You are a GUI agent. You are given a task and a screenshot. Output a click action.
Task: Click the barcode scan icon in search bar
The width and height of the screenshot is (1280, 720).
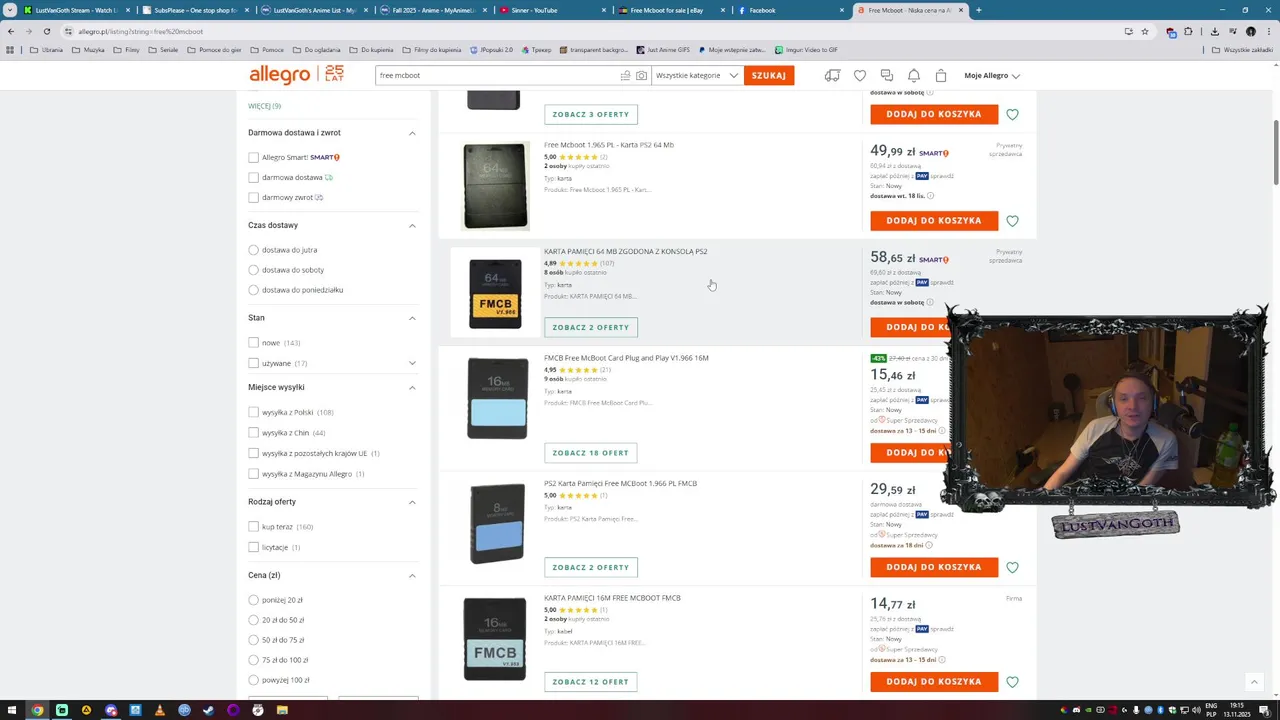625,75
